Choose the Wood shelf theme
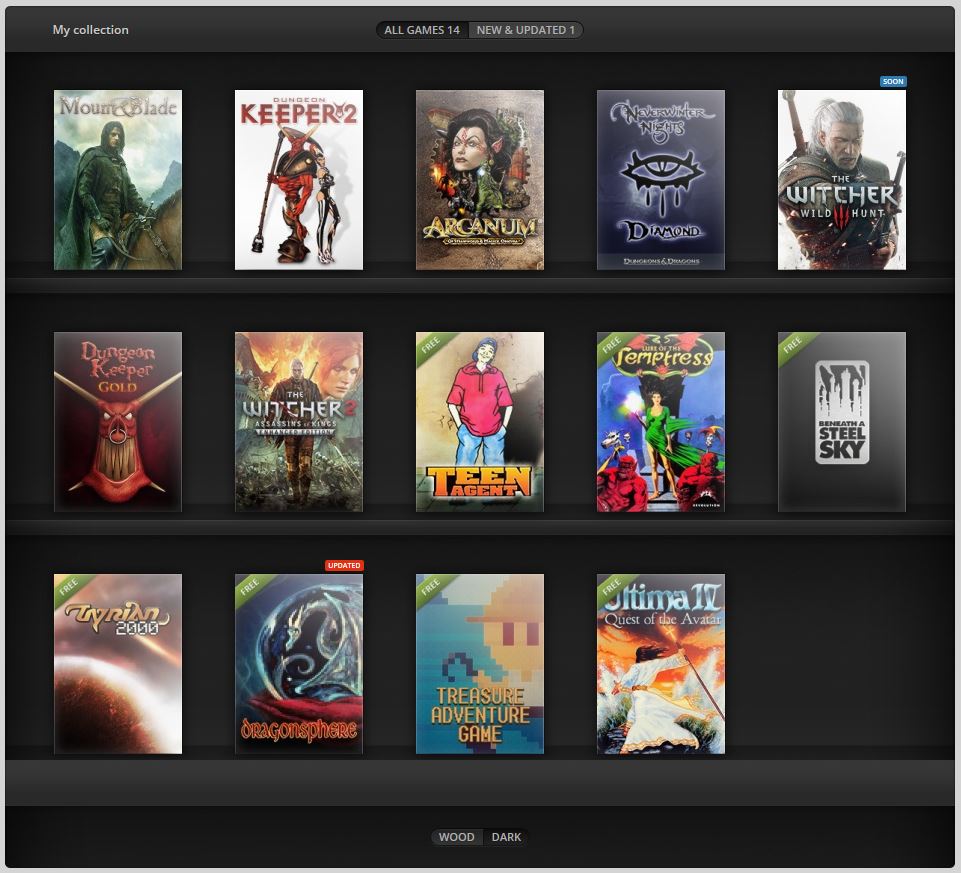Screen dimensions: 961x873 point(457,837)
